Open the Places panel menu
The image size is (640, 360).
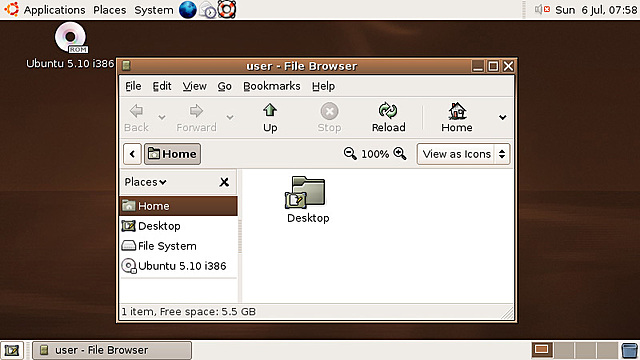pos(109,9)
